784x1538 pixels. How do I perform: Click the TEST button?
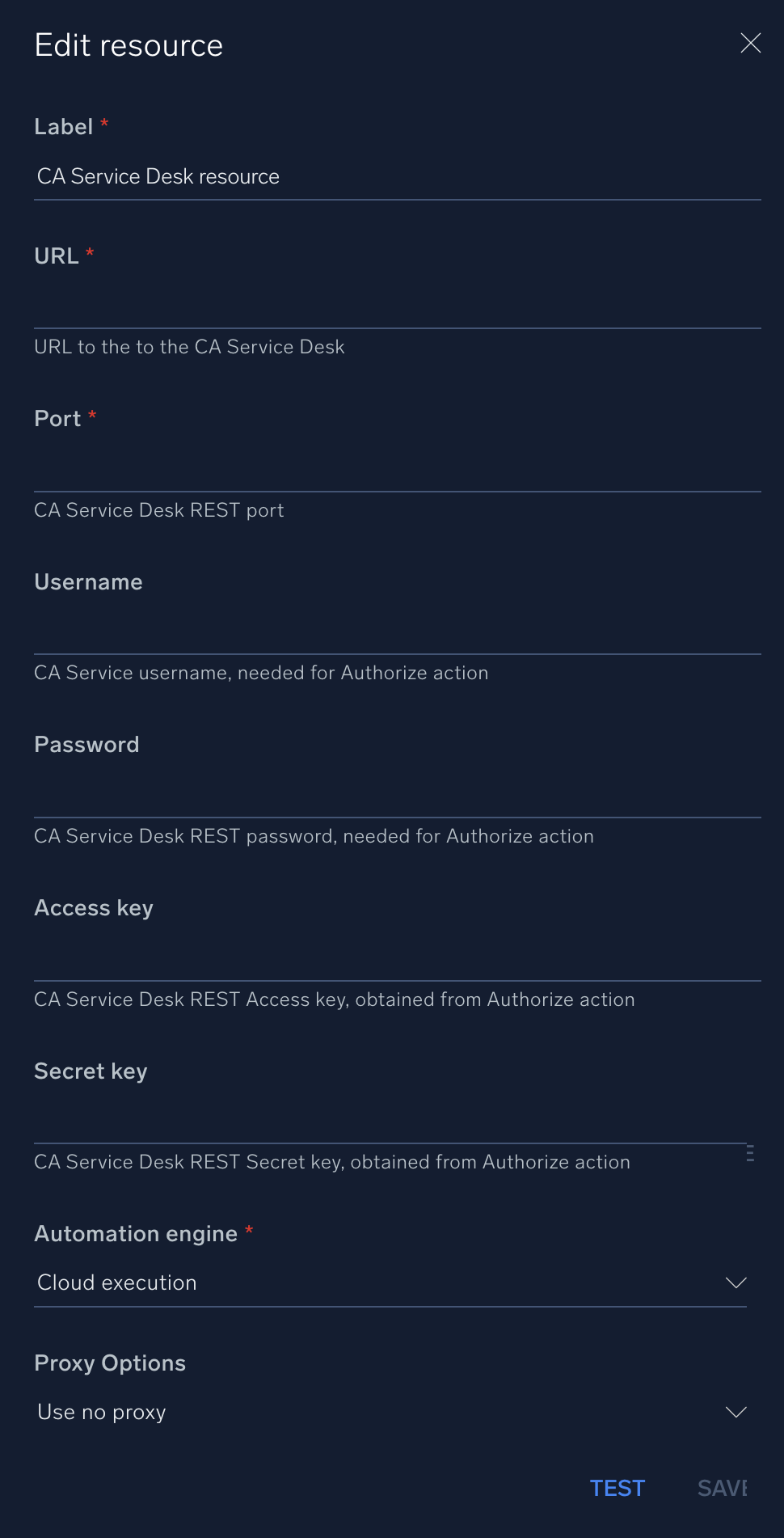click(618, 1488)
